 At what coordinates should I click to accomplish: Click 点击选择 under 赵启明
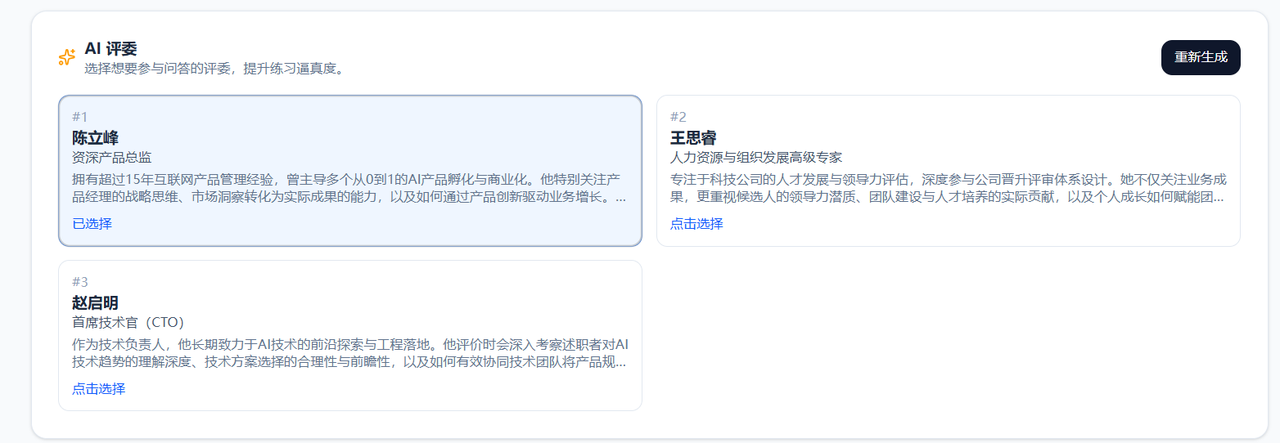pyautogui.click(x=98, y=388)
